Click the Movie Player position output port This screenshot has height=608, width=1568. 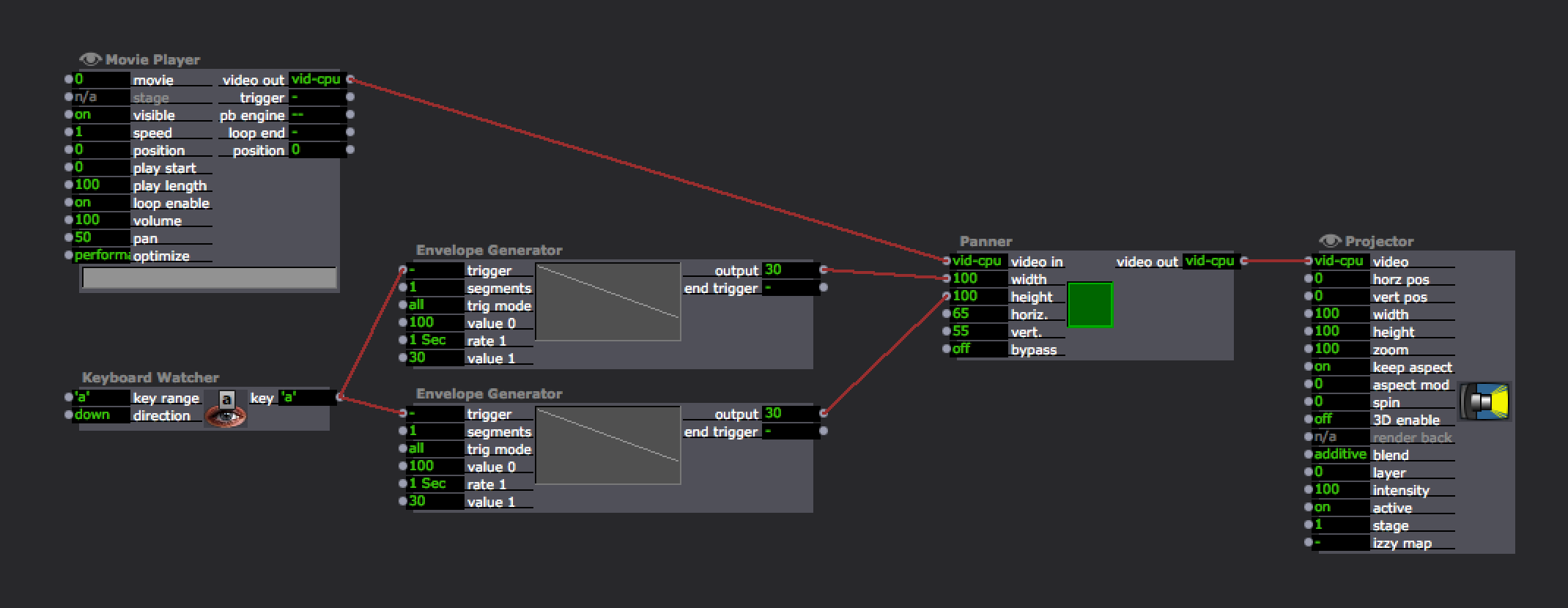click(350, 149)
